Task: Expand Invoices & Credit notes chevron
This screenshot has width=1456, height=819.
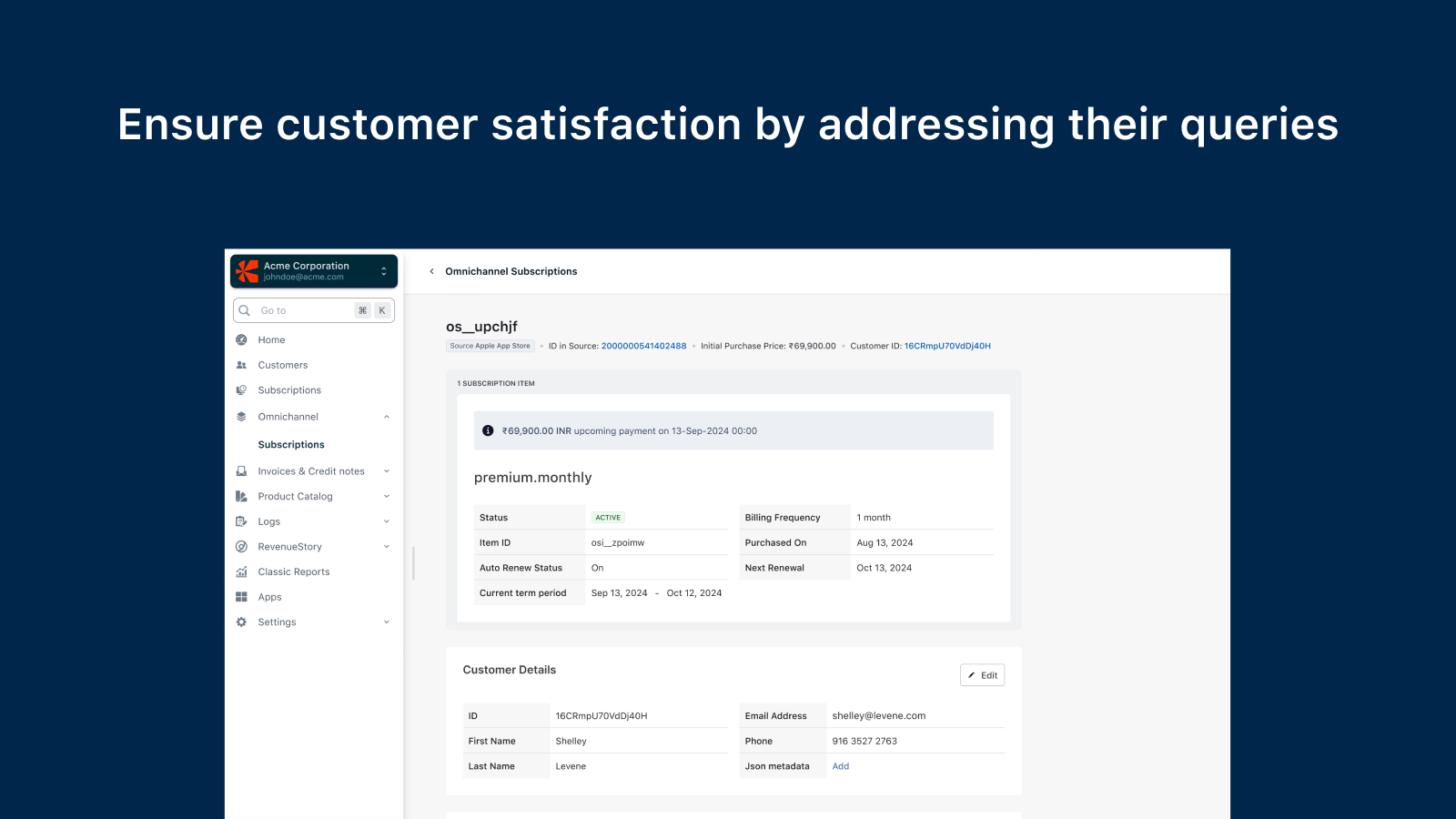Action: coord(387,471)
